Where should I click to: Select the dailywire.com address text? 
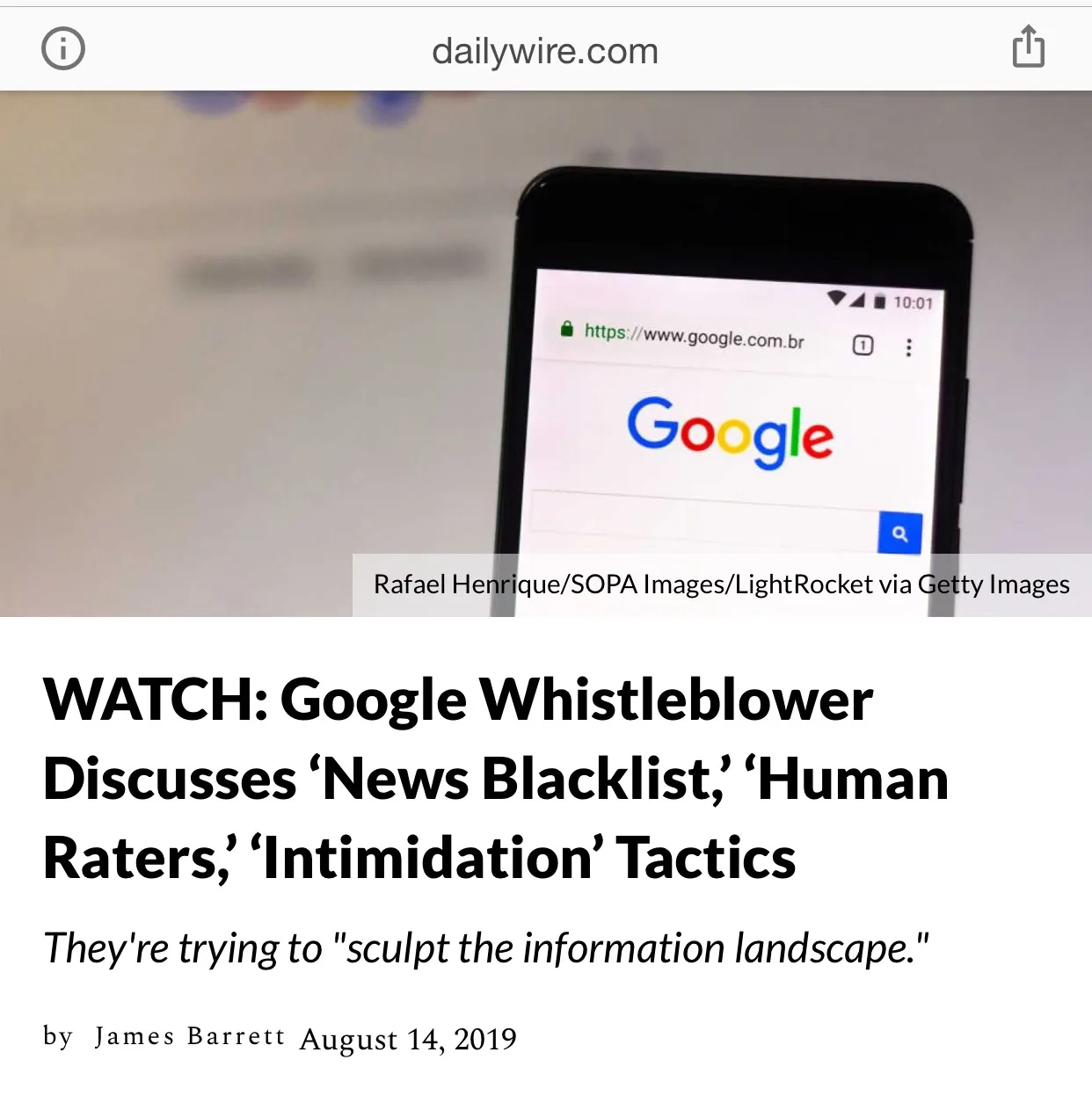coord(545,51)
